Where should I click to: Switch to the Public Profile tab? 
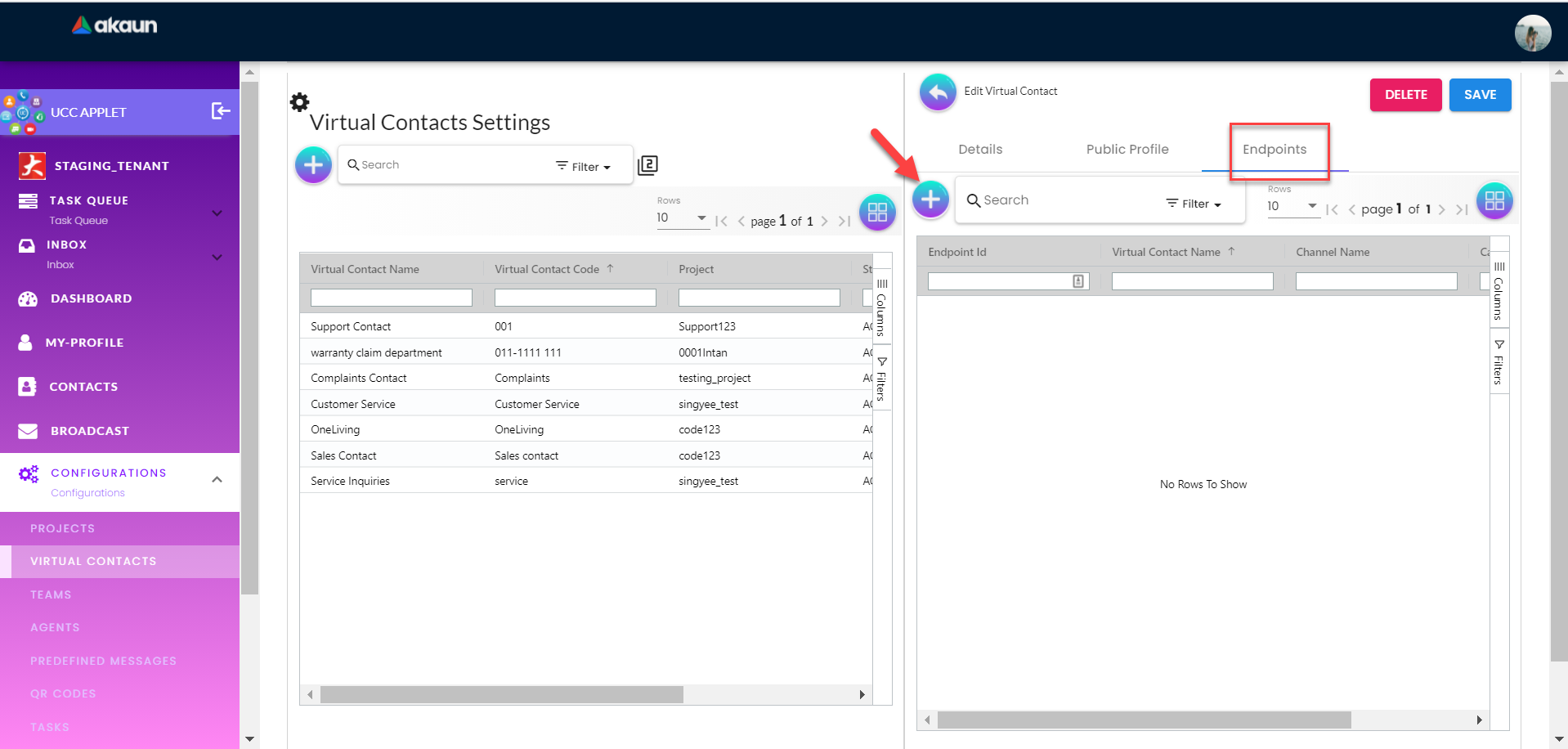click(x=1127, y=149)
